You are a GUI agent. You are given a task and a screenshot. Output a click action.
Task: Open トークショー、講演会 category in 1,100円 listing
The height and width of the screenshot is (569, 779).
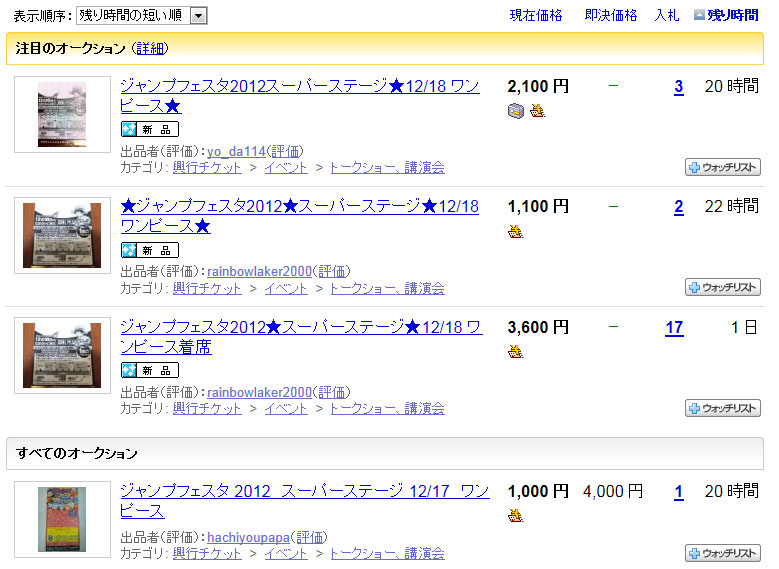tap(388, 288)
